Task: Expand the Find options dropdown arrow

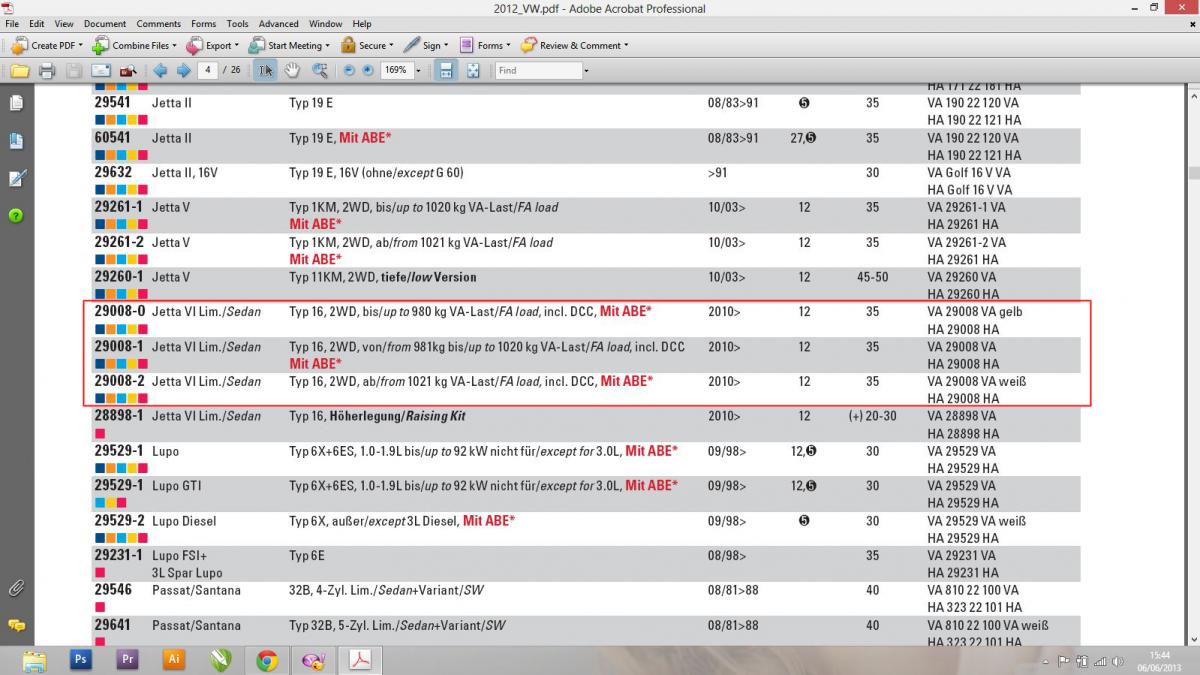Action: coord(586,71)
